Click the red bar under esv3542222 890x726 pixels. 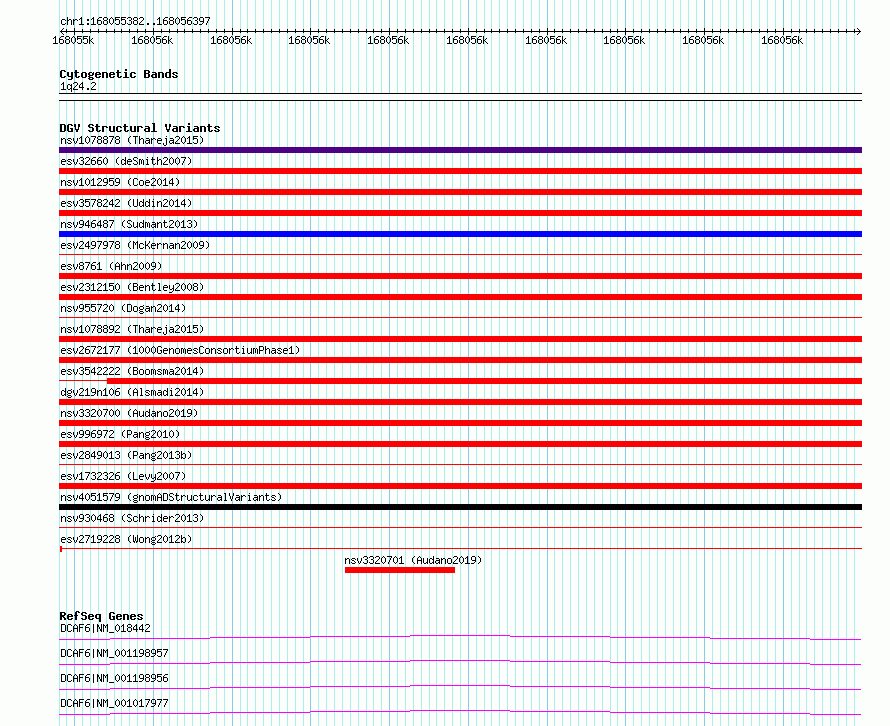pyautogui.click(x=484, y=381)
